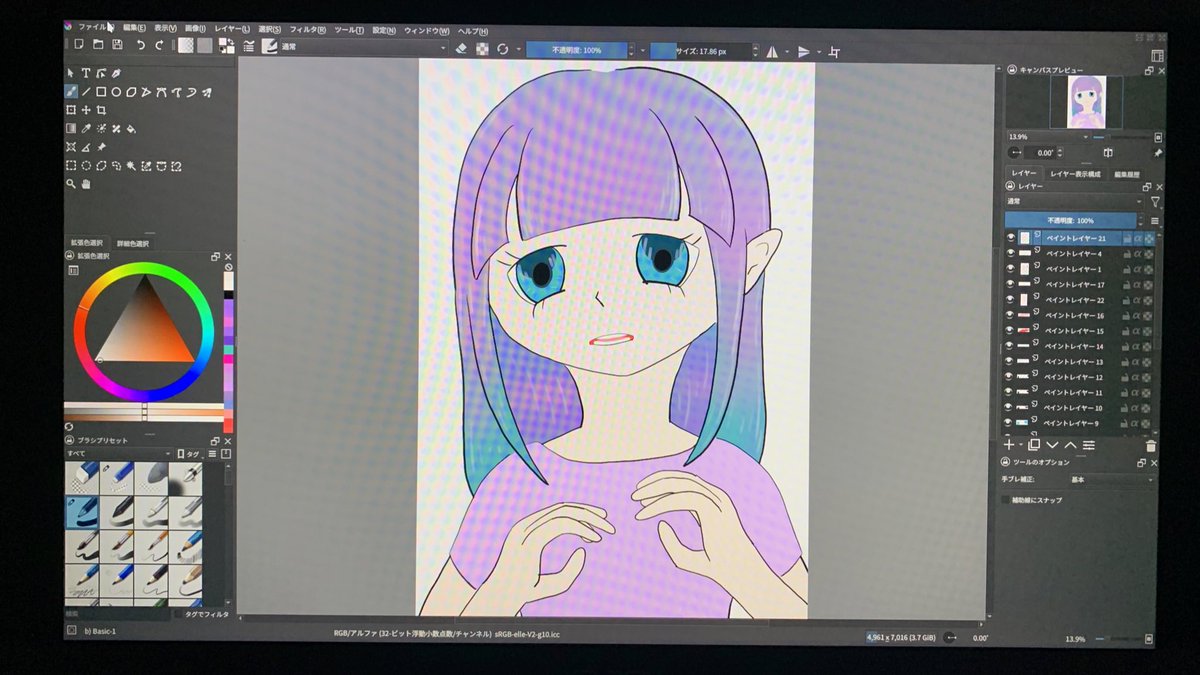The height and width of the screenshot is (675, 1200).
Task: Select the Color Picker eyedropper tool
Action: point(86,128)
